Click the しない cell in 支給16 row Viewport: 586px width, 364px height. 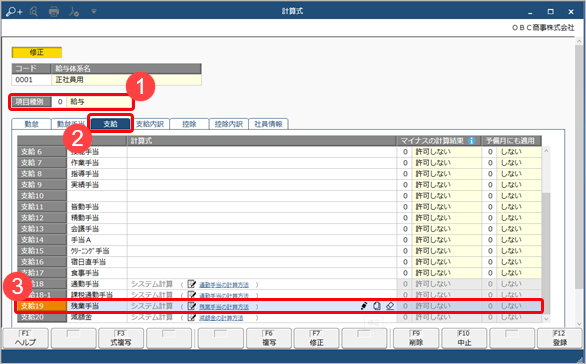(x=519, y=262)
